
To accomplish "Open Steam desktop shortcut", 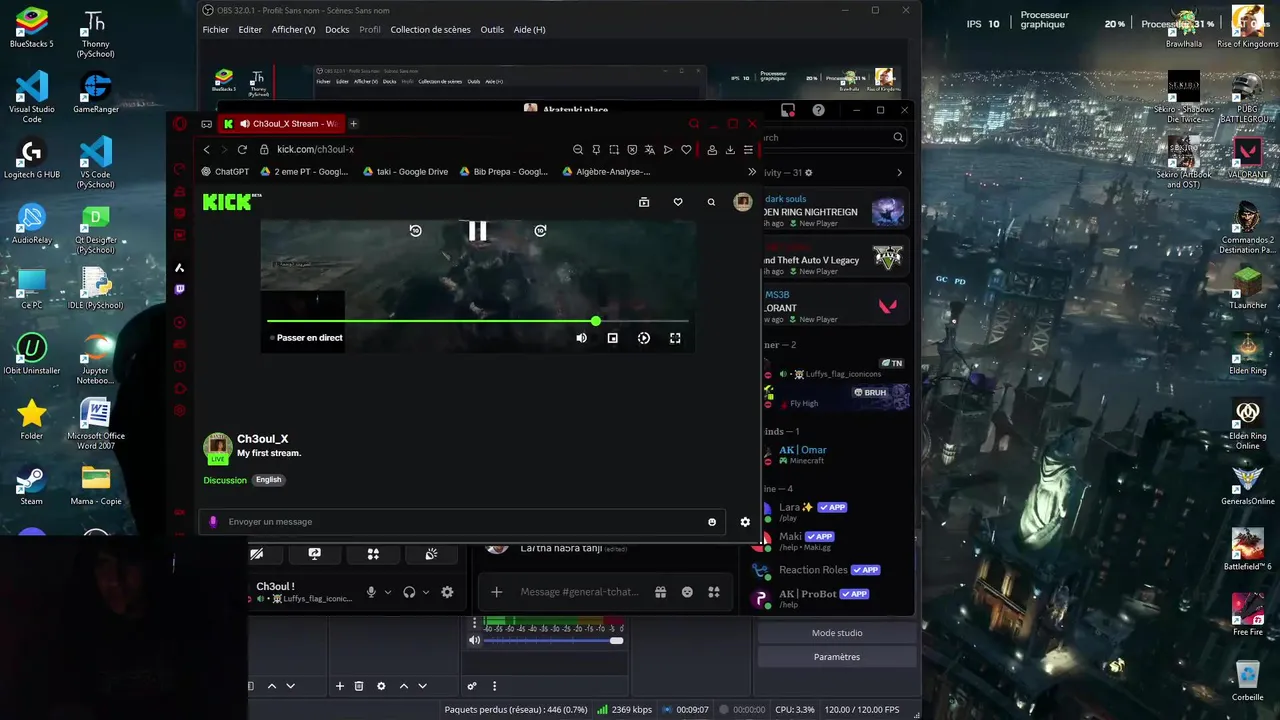I will click(x=32, y=485).
